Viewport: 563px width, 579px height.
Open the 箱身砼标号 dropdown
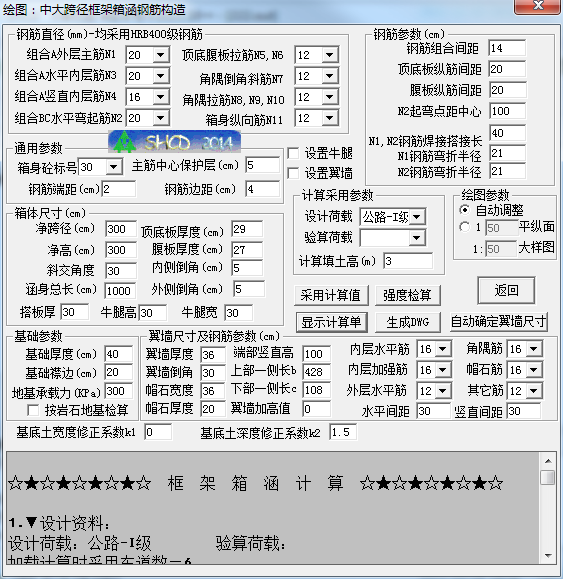click(x=114, y=167)
